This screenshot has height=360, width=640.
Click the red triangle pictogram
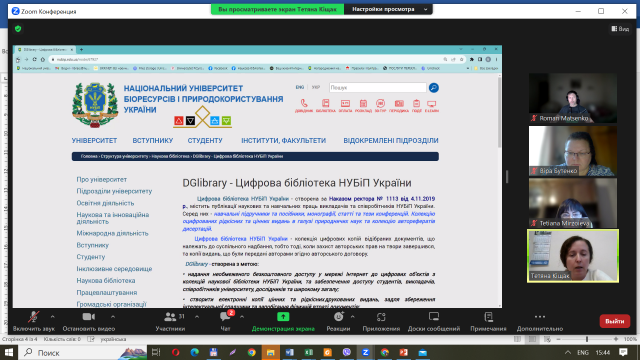pos(178,121)
